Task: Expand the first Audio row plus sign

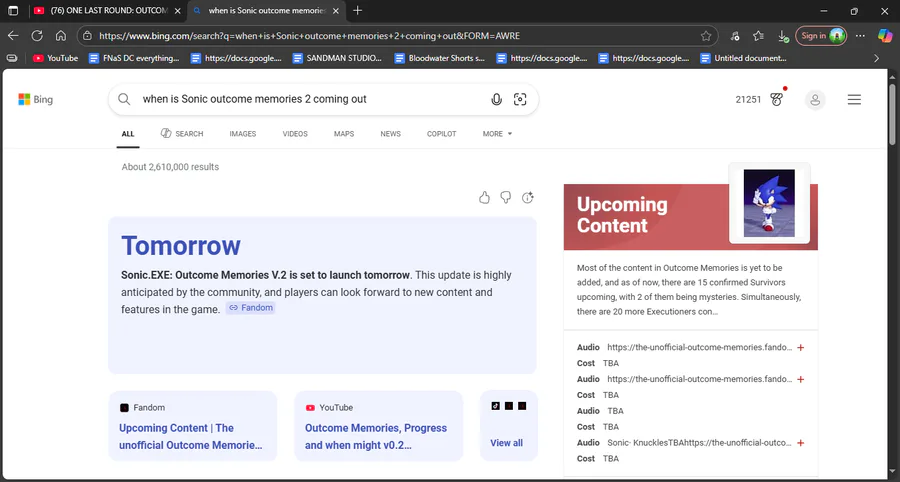Action: (x=801, y=348)
